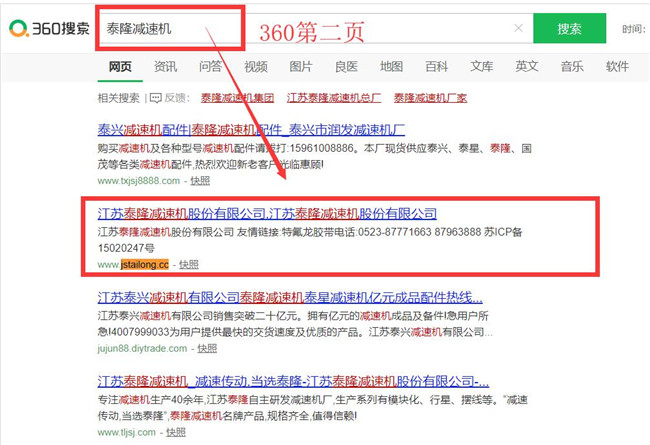Open 快照 for the jstailong.cc result
The width and height of the screenshot is (650, 445).
click(188, 264)
